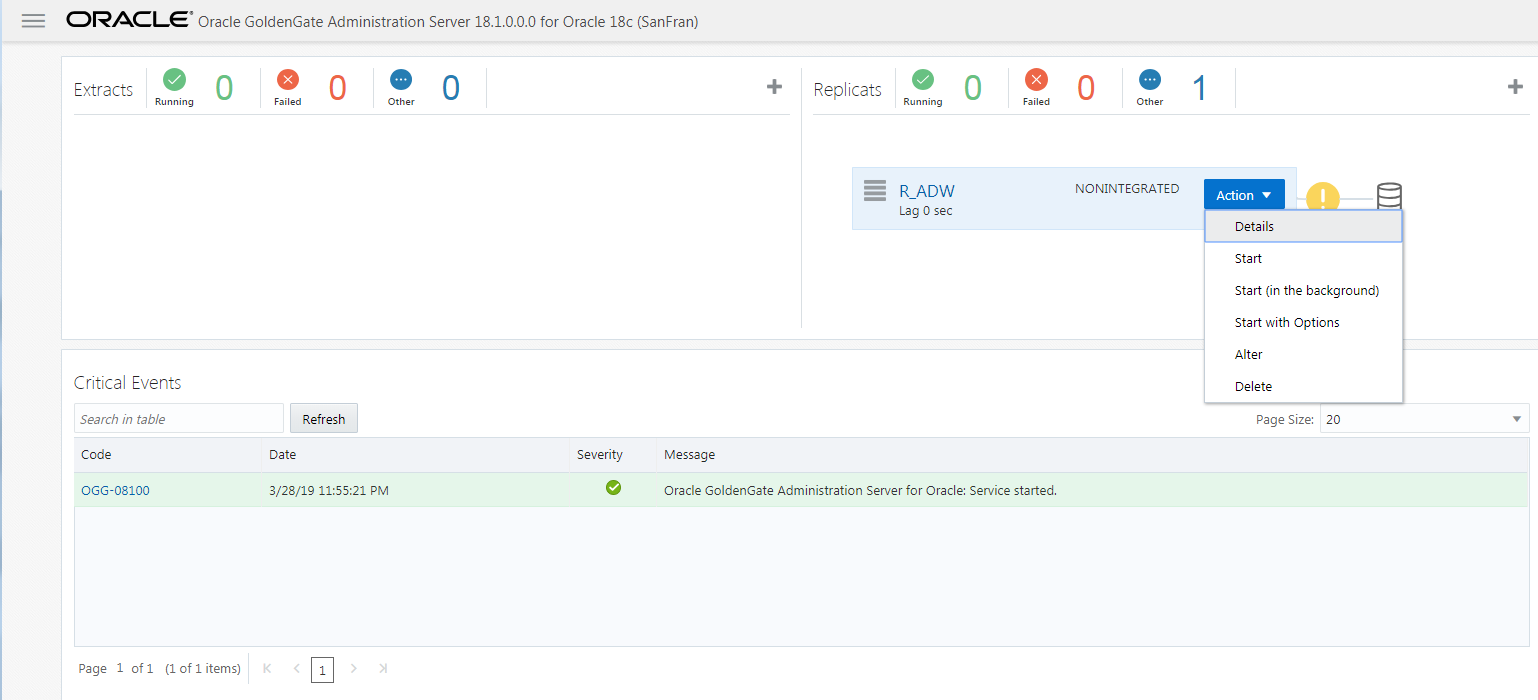Viewport: 1538px width, 700px height.
Task: Open the Action dropdown for R_ADW
Action: tap(1244, 195)
